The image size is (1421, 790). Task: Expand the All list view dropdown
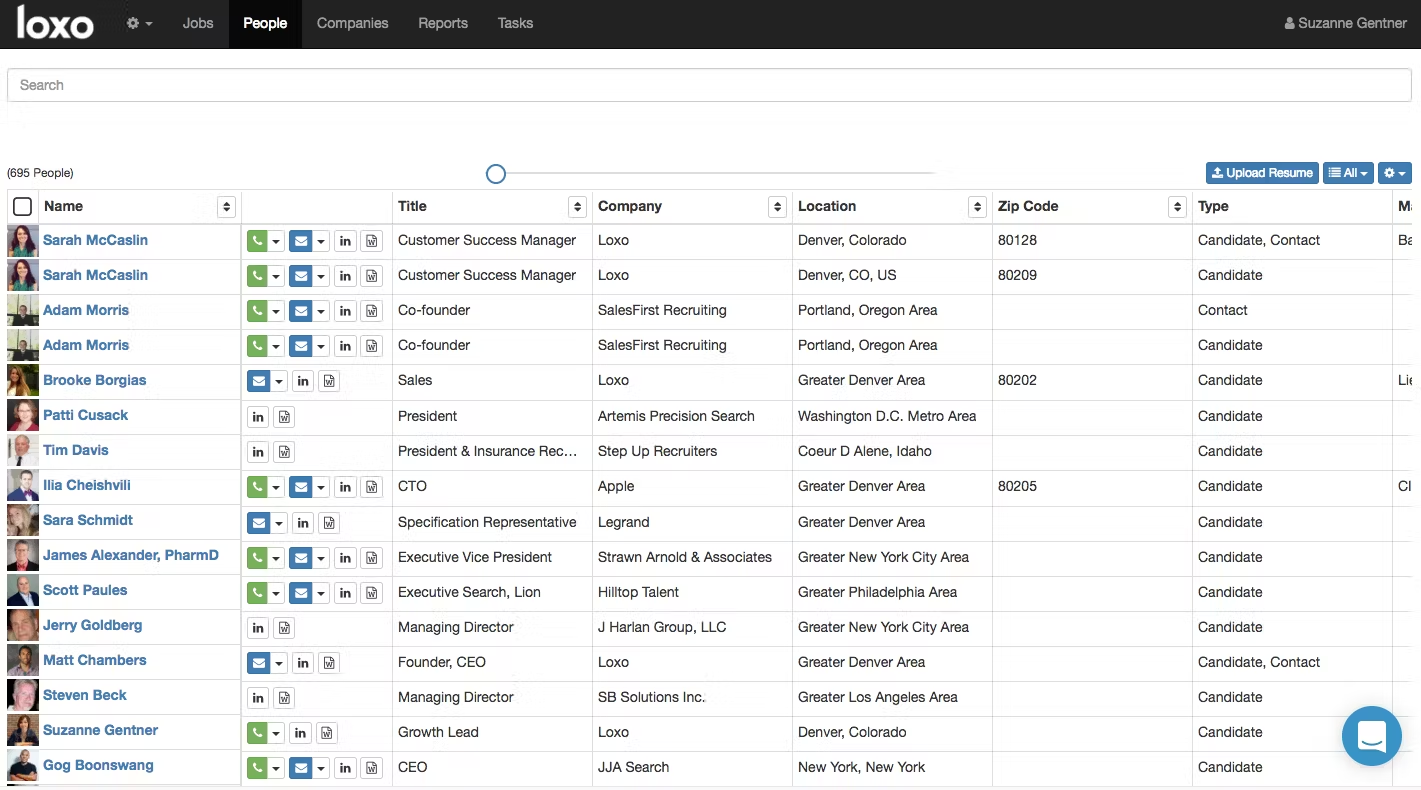[x=1348, y=173]
